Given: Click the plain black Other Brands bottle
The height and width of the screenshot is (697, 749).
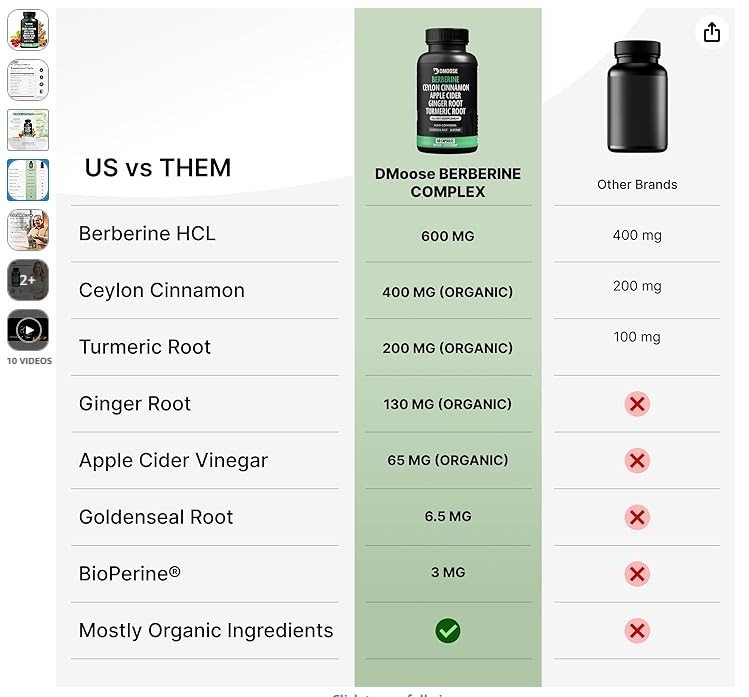Looking at the screenshot, I should coord(637,96).
